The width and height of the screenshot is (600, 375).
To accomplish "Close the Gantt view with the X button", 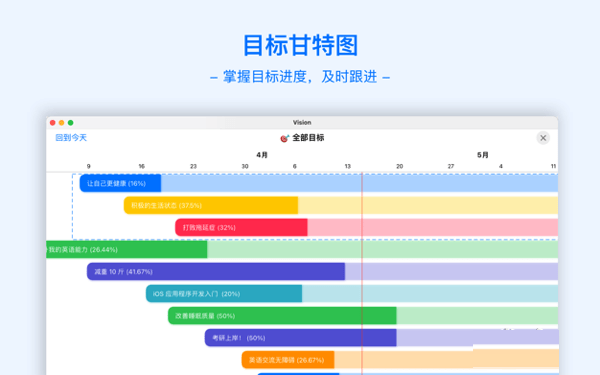I will tap(543, 138).
